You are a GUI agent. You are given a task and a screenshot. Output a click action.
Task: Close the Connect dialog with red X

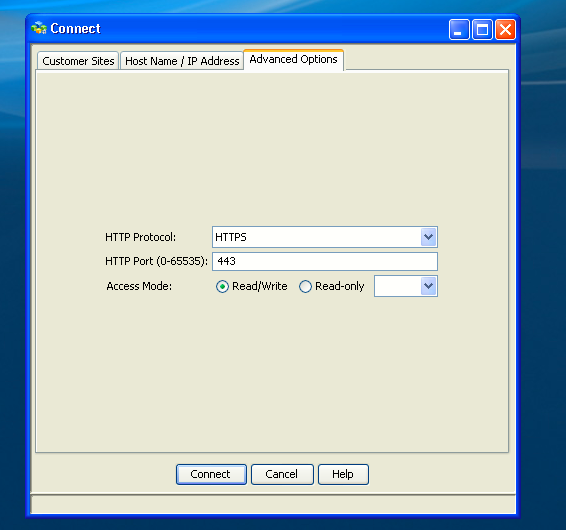(505, 29)
